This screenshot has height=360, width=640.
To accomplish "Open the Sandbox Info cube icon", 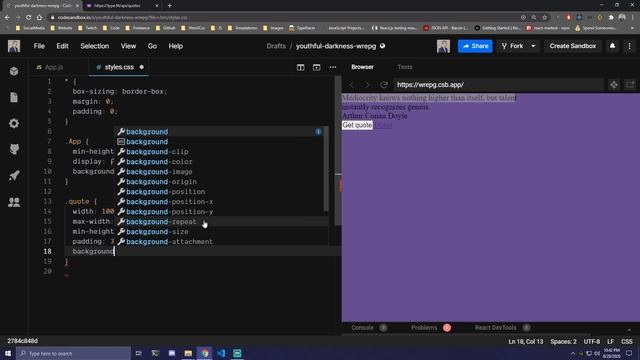I will [x=14, y=71].
